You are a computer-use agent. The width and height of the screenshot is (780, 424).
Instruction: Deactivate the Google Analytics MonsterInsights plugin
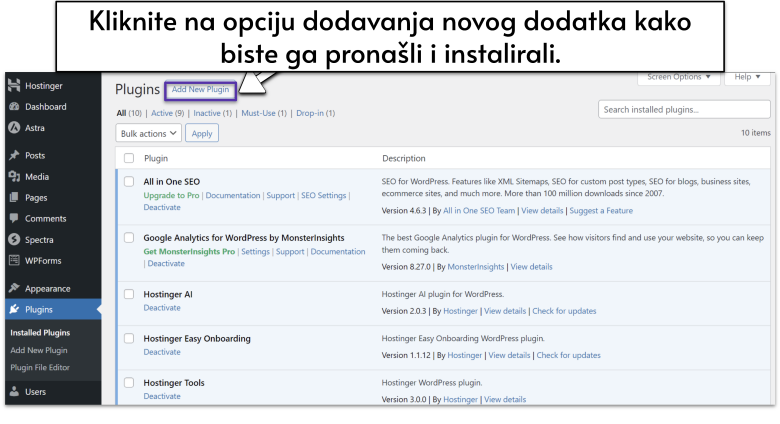click(166, 264)
